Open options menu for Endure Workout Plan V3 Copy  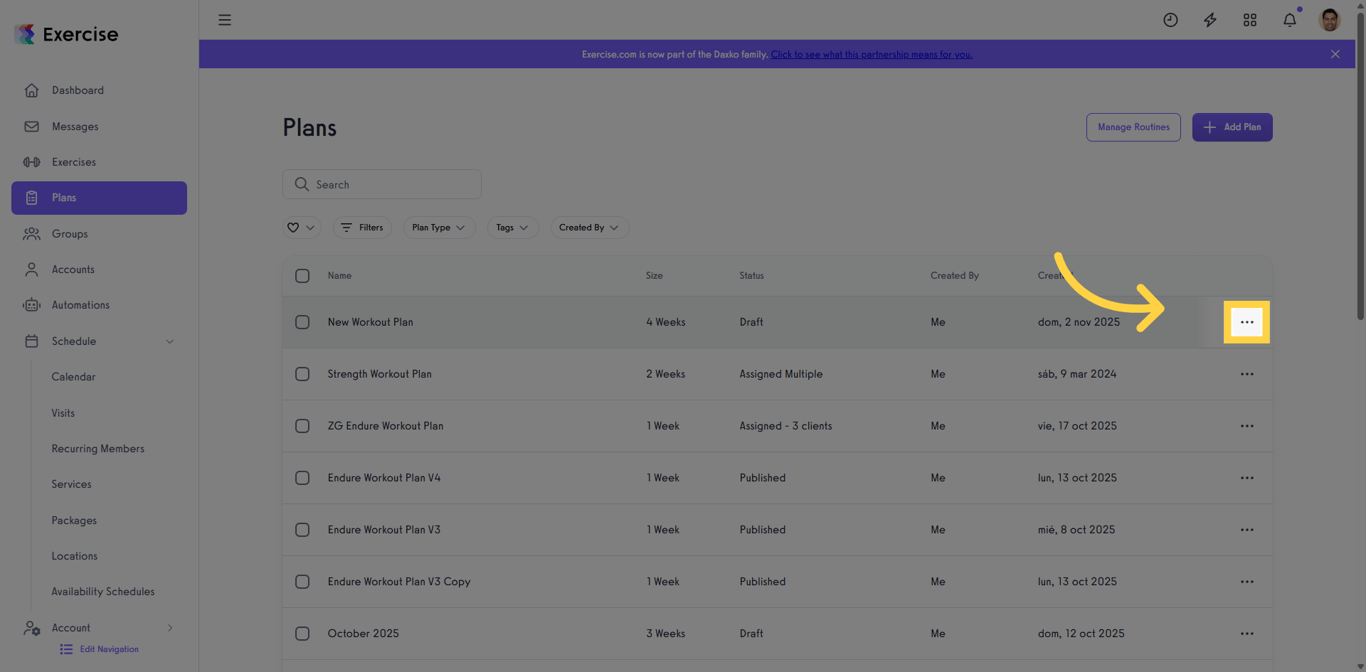(1247, 582)
